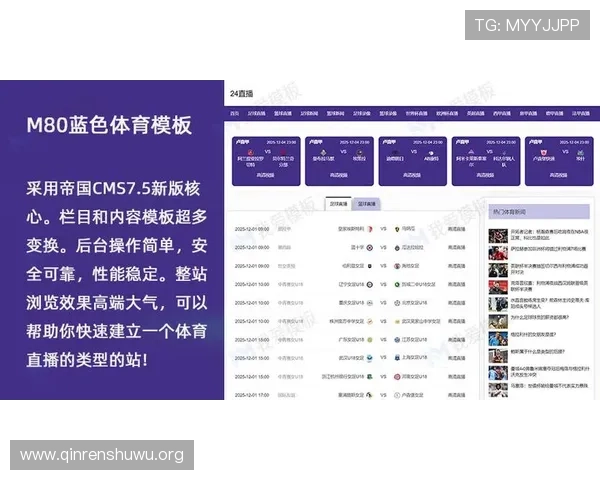
Task: Click the 24直播 site logo
Action: (241, 93)
